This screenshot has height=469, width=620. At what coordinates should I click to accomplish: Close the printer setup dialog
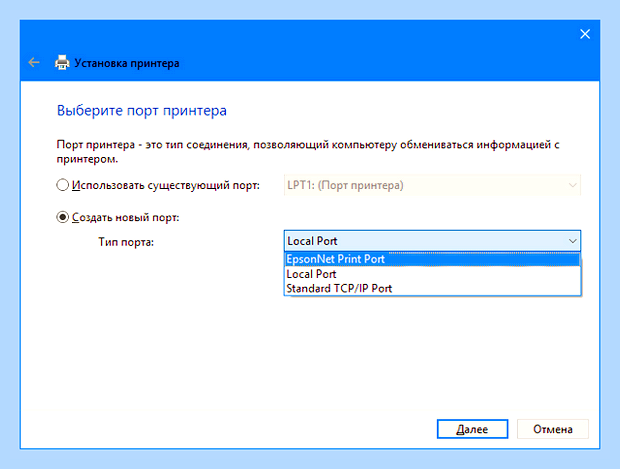point(585,34)
